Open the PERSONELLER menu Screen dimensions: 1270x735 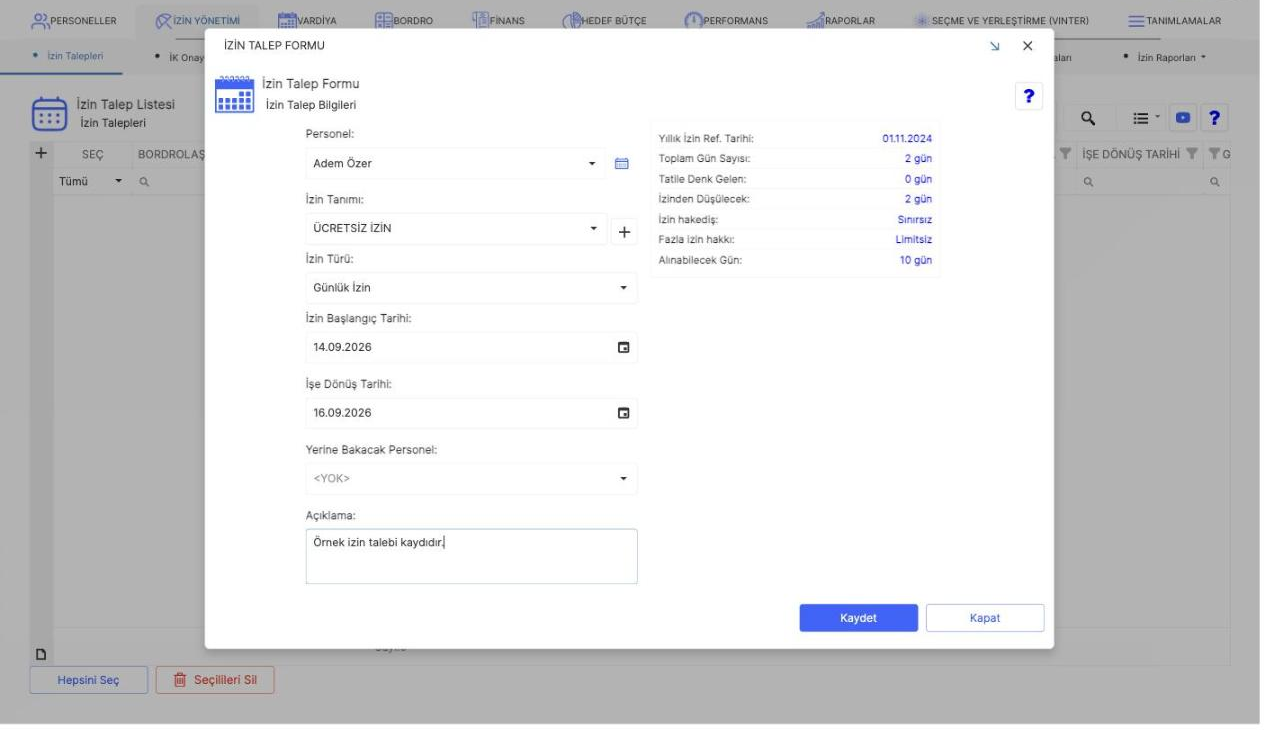pyautogui.click(x=74, y=20)
